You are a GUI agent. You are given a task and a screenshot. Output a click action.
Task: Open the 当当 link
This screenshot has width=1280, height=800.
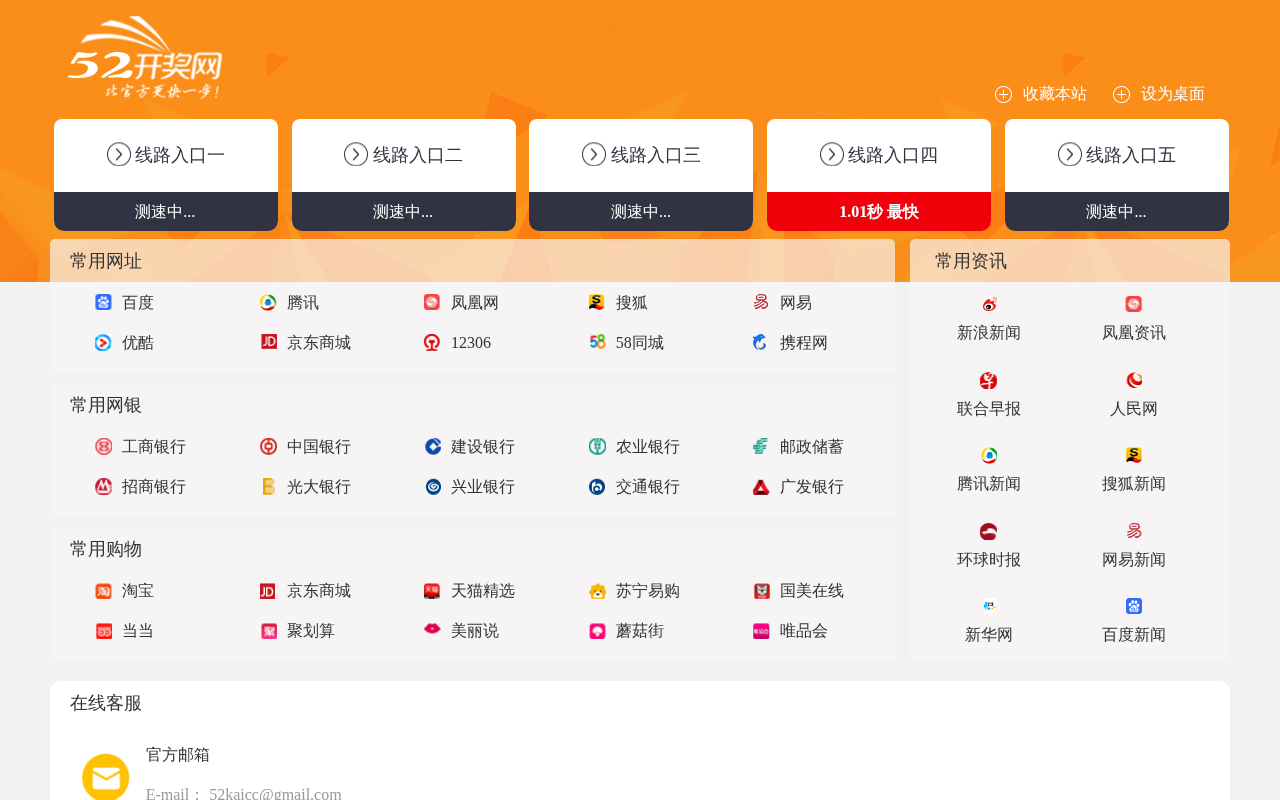tap(138, 631)
